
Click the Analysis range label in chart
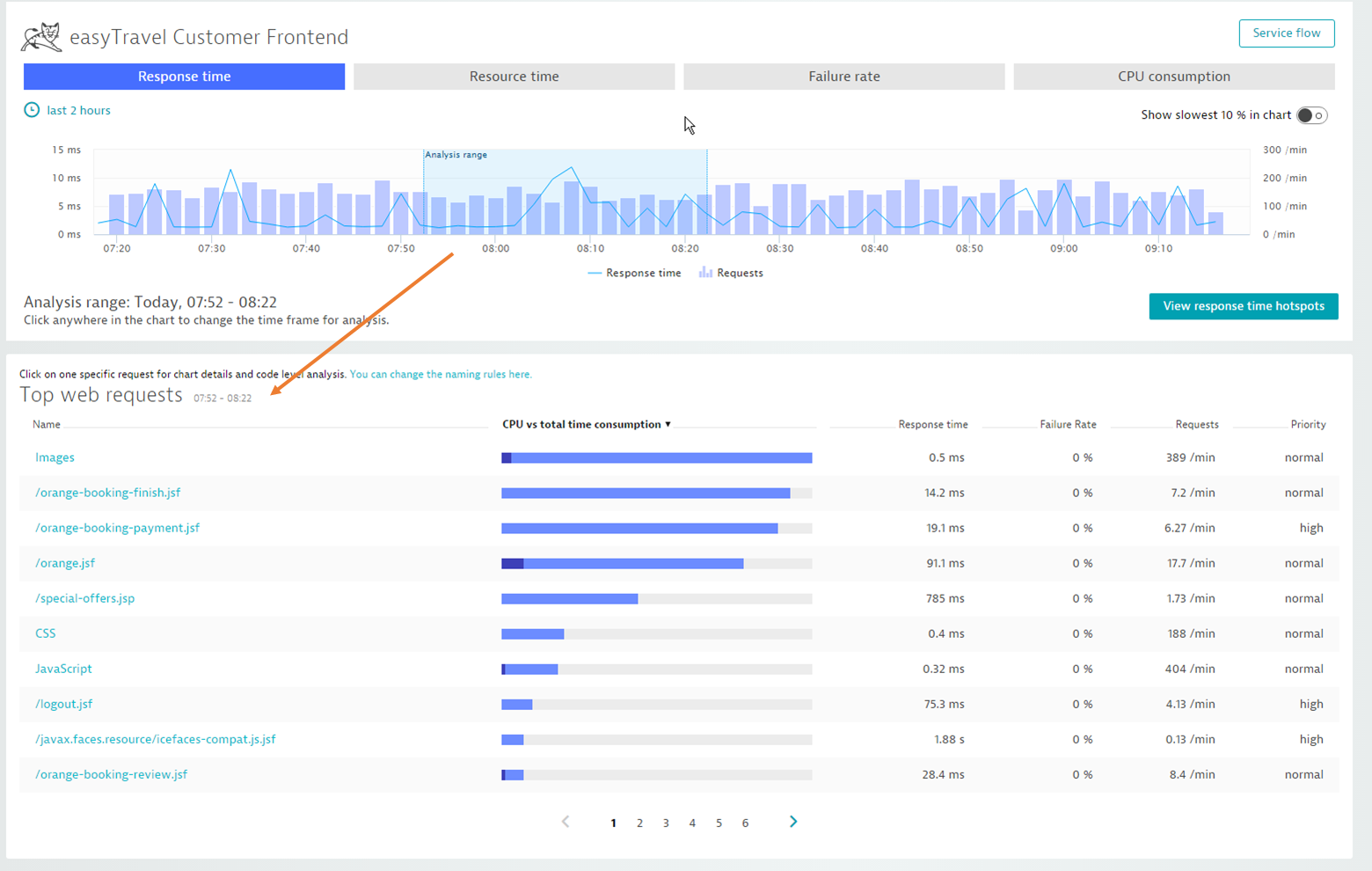coord(456,155)
